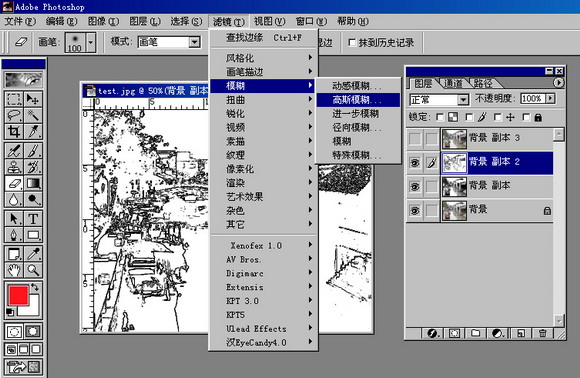This screenshot has height=378, width=580.
Task: Select the History Brush tool
Action: [x=33, y=167]
